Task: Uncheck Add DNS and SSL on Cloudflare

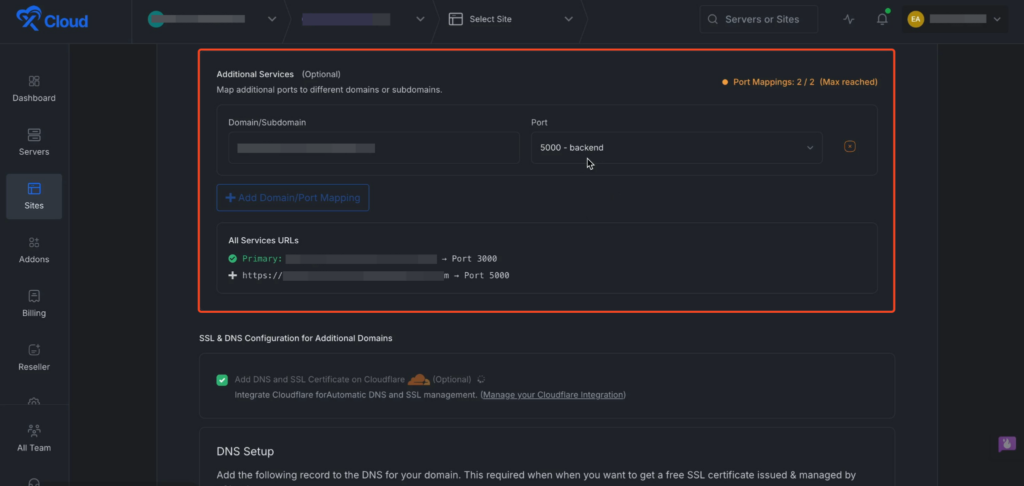Action: 222,380
